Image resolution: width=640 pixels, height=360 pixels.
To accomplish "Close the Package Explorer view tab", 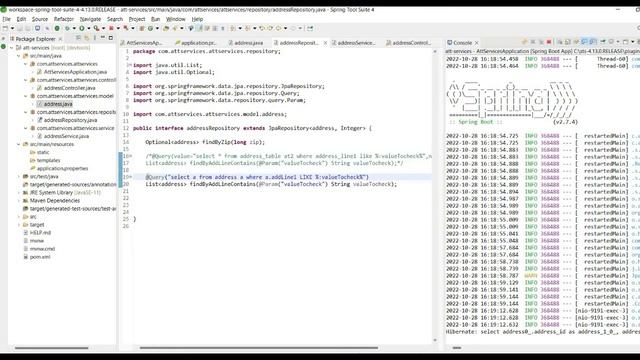I will tap(60, 39).
